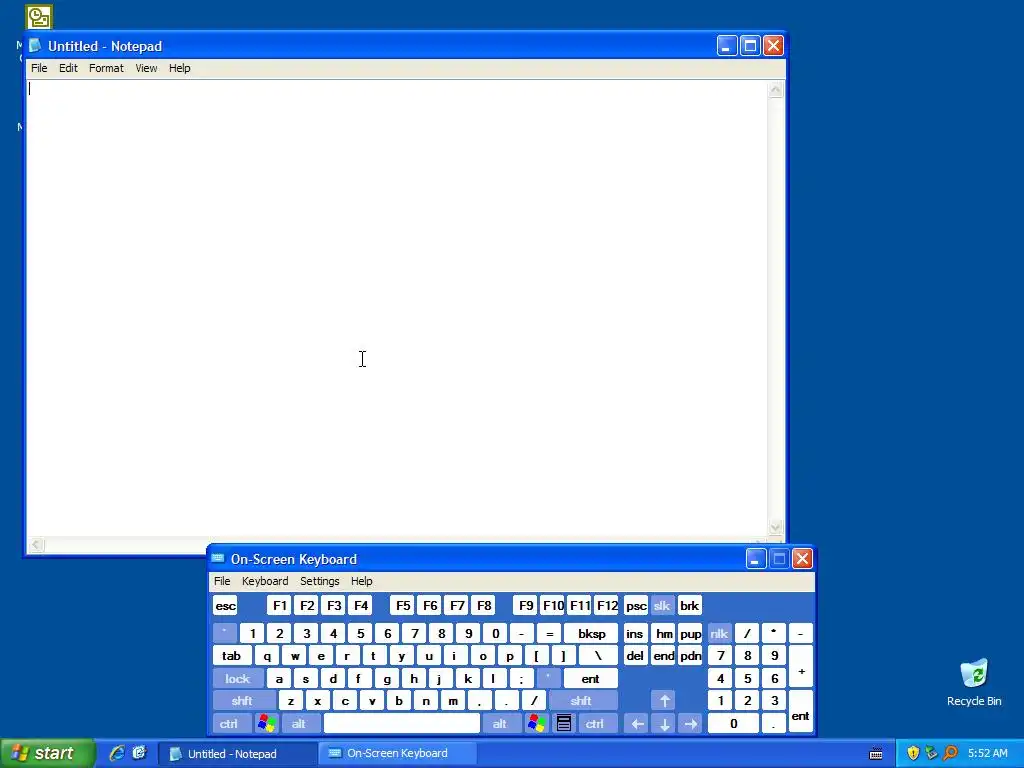Click the taskbar clock showing 5:52 AM

987,753
